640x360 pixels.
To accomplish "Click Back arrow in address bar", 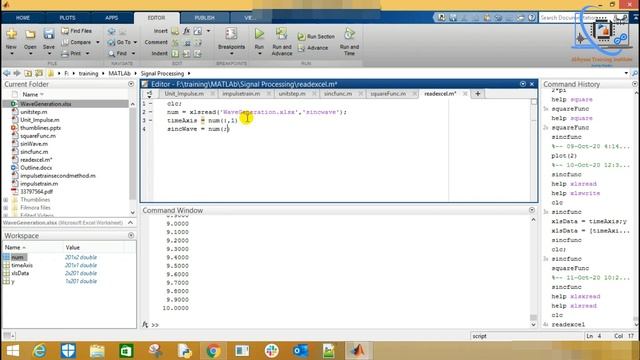I will [7, 73].
